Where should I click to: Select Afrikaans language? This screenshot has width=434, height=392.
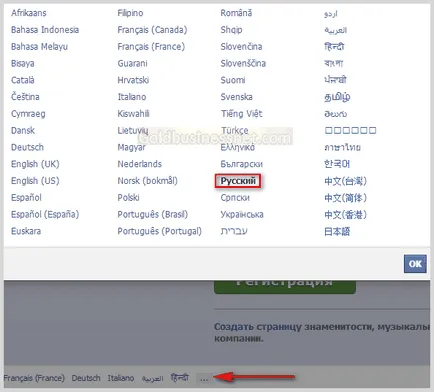pos(29,13)
